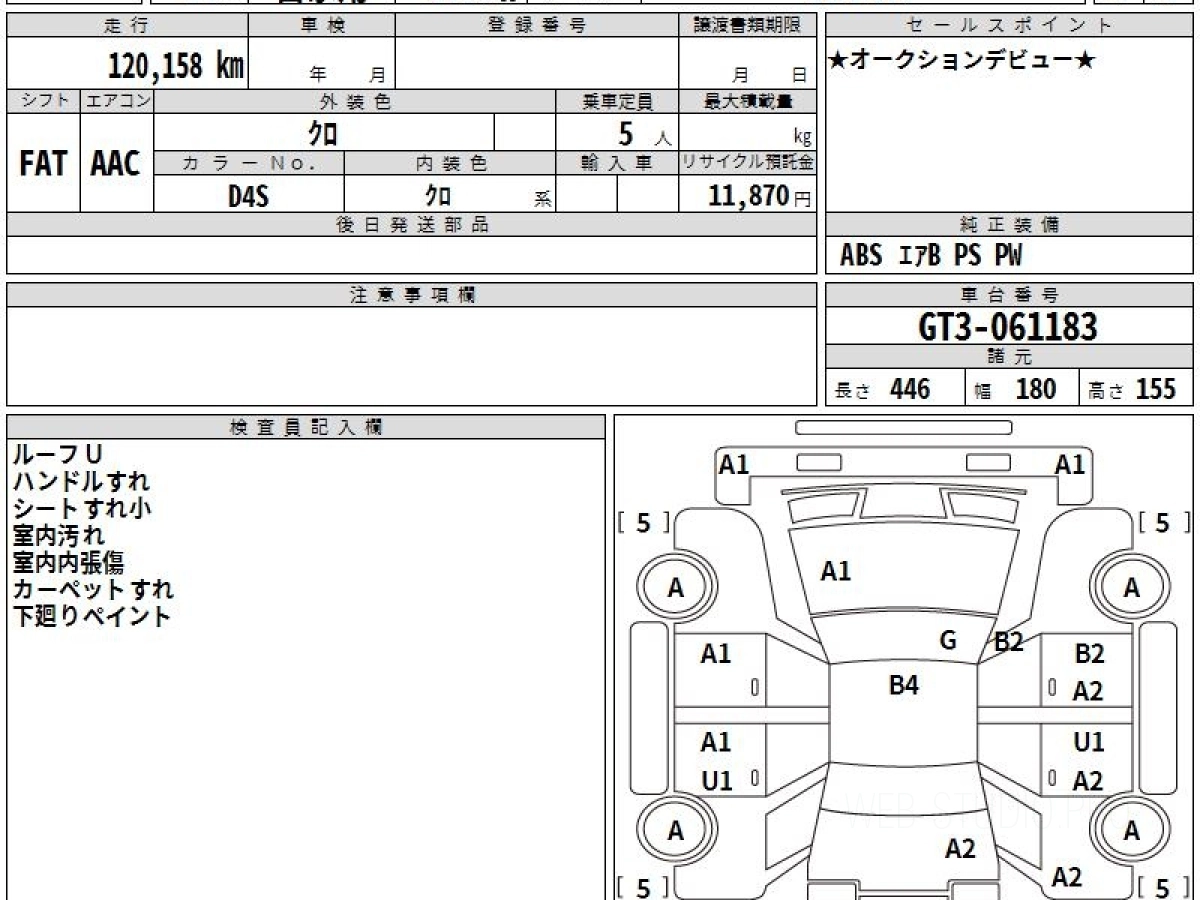The height and width of the screenshot is (900, 1200).
Task: Click the U1 mark on the right rear door
Action: click(1088, 742)
